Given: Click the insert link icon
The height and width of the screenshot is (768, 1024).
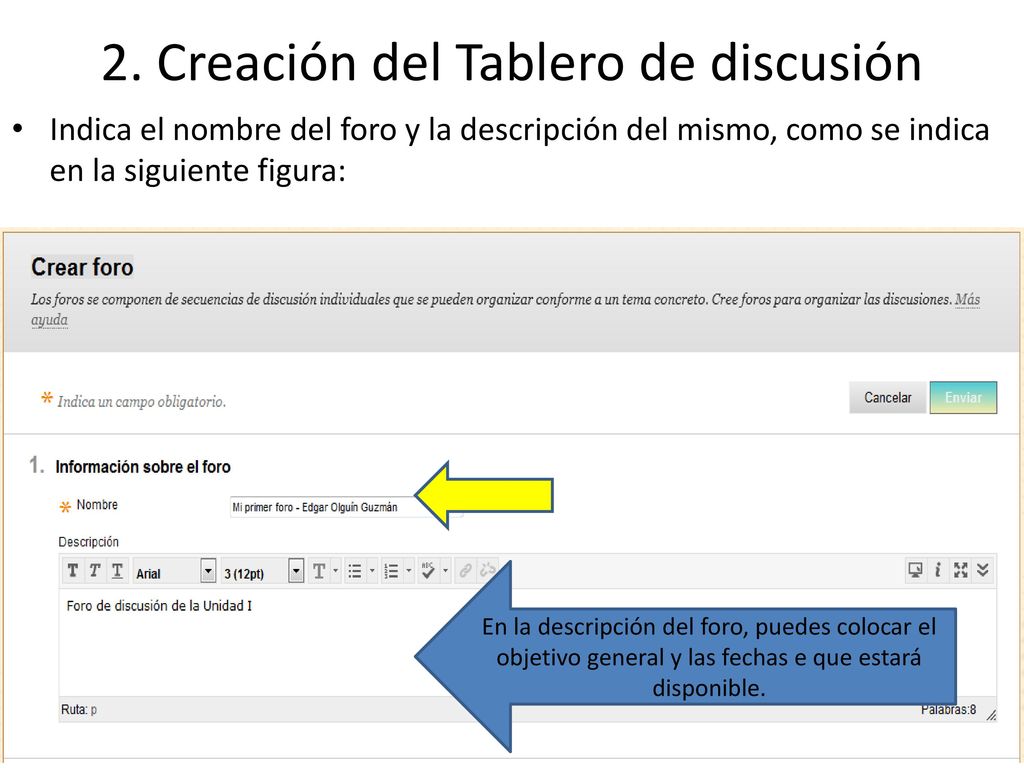Looking at the screenshot, I should click(x=465, y=571).
